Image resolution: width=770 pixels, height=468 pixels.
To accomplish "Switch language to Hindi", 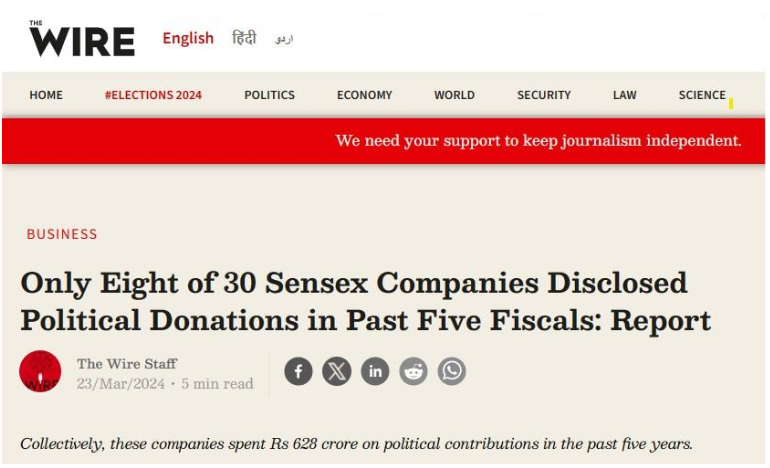I will (244, 38).
